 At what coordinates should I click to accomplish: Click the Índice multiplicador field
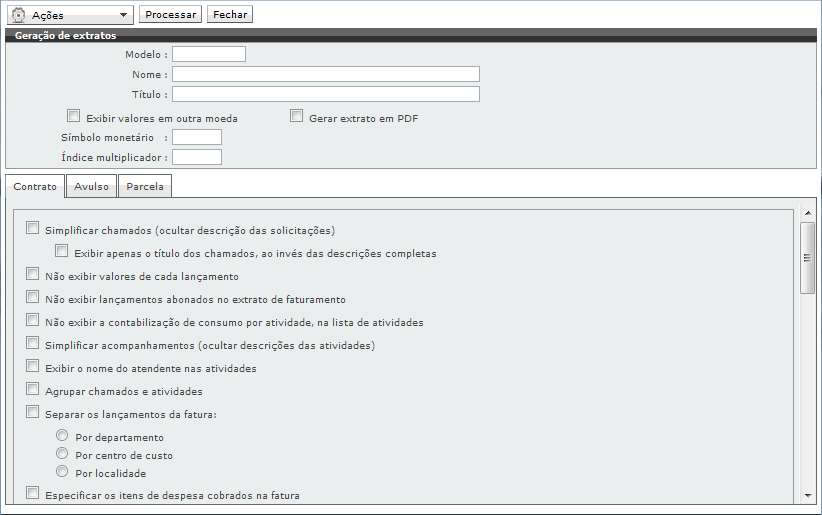(197, 157)
